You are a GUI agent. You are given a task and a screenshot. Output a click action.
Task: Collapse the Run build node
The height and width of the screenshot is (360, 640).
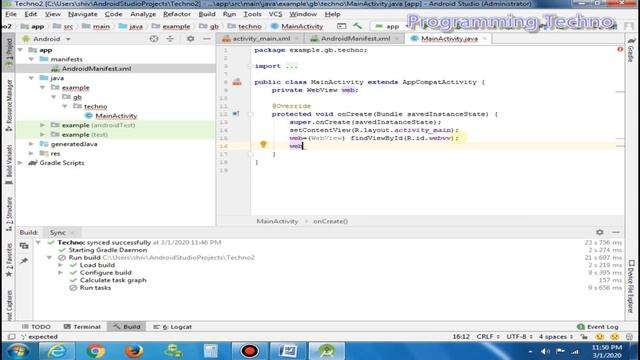pos(49,258)
